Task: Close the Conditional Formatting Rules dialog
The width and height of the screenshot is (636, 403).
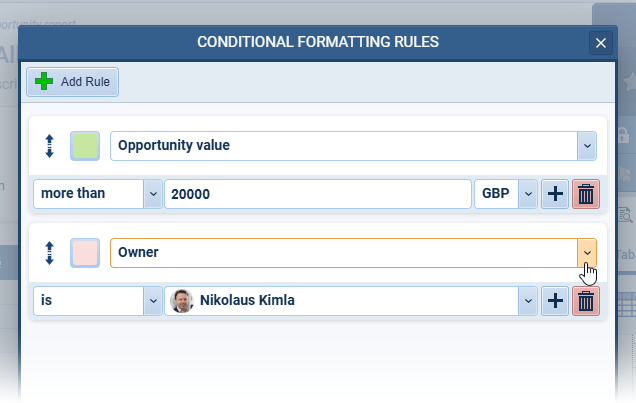Action: [600, 43]
